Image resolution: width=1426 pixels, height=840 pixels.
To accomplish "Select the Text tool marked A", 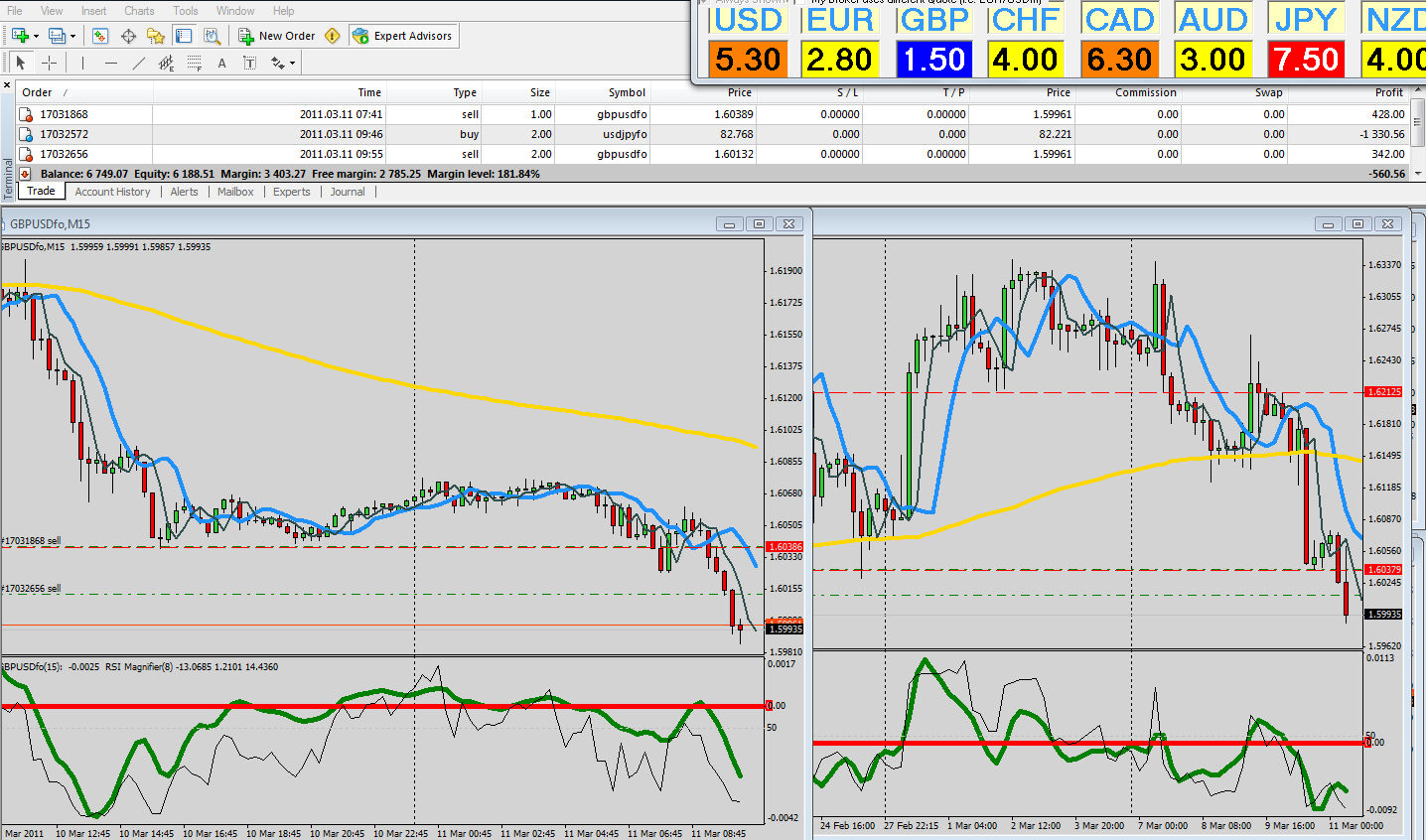I will [x=221, y=63].
